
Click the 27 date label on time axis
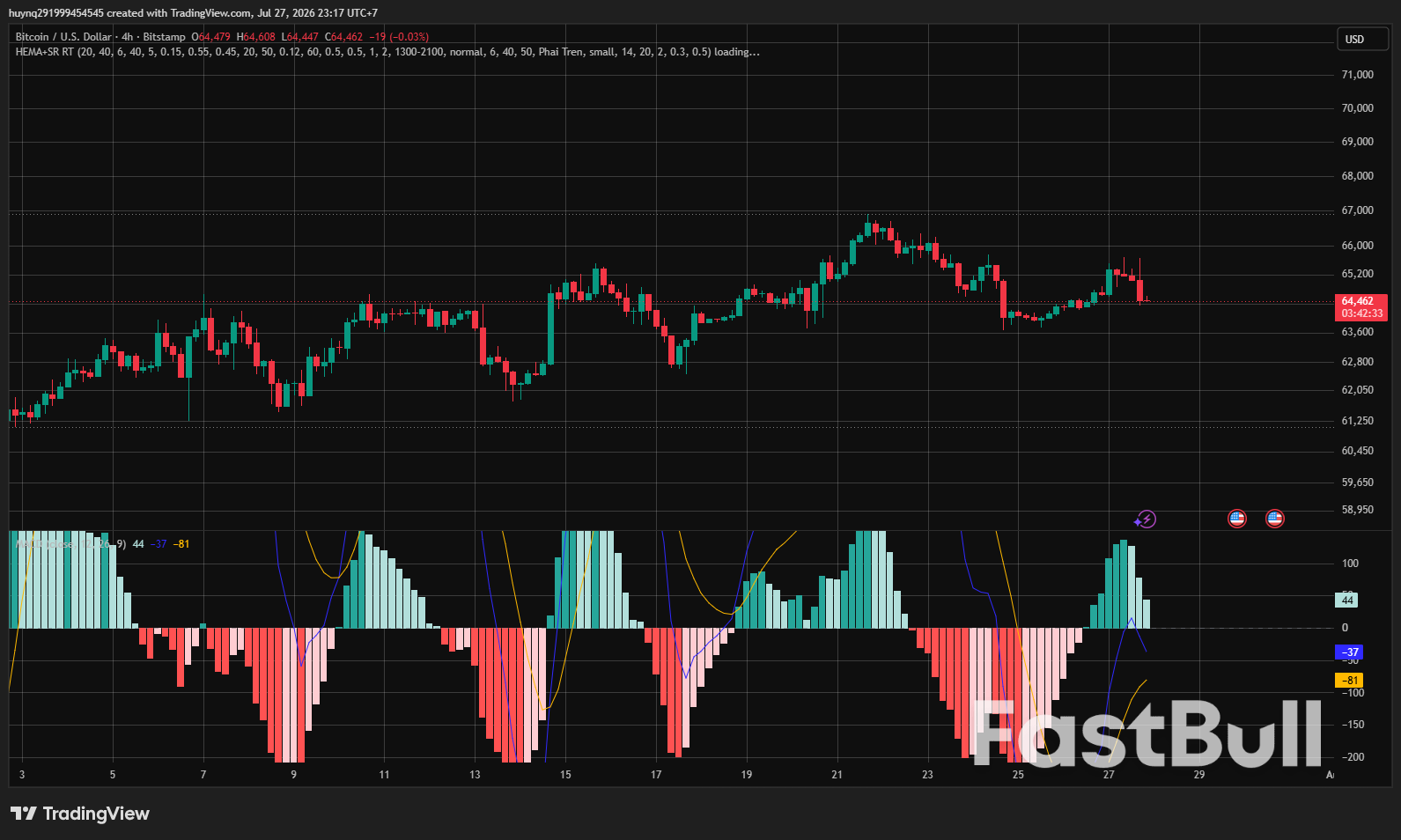click(x=1109, y=775)
